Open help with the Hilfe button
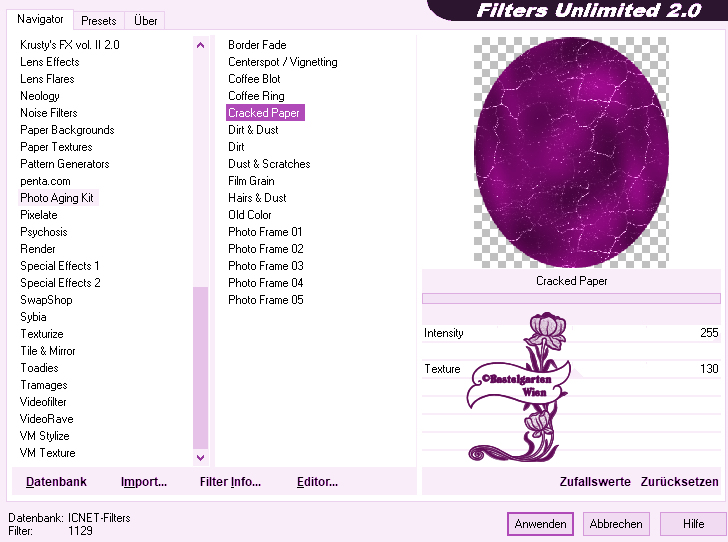The width and height of the screenshot is (728, 542). click(x=693, y=524)
